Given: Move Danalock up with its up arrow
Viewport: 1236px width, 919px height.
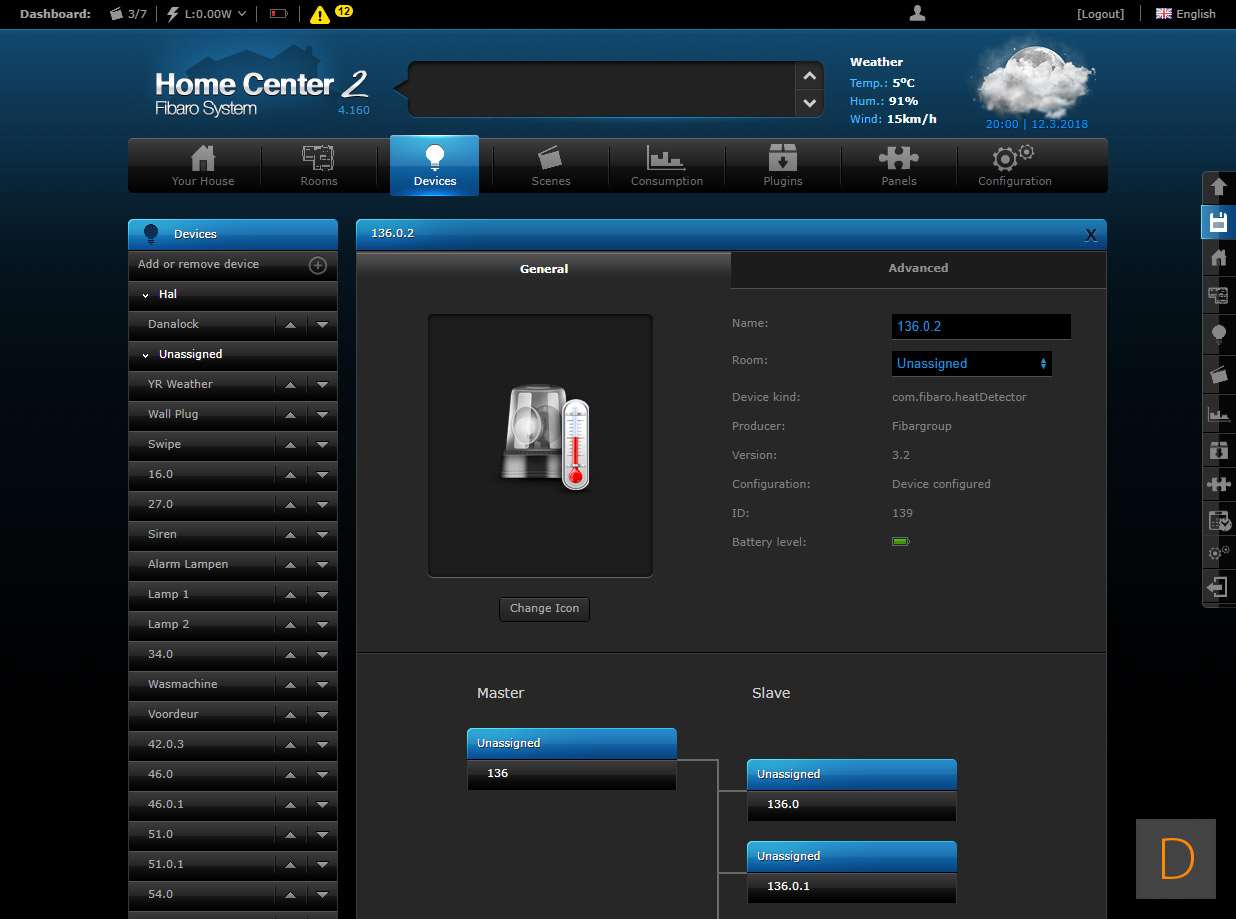Looking at the screenshot, I should coord(290,325).
